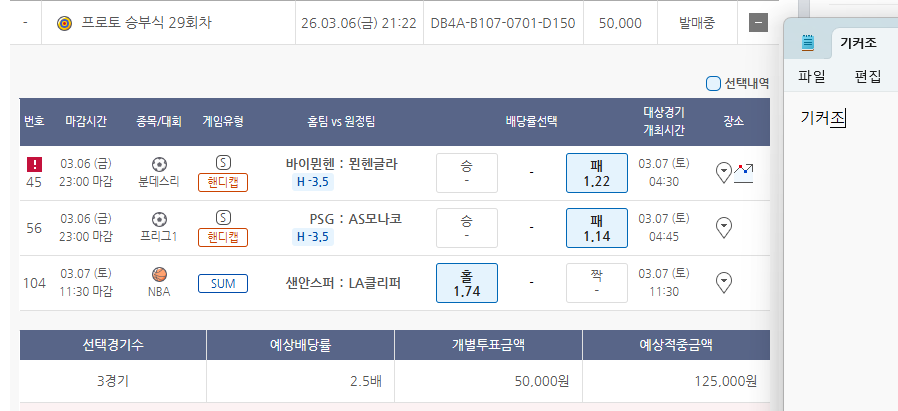Open location pin for 샌안스퍼 match

tap(724, 283)
